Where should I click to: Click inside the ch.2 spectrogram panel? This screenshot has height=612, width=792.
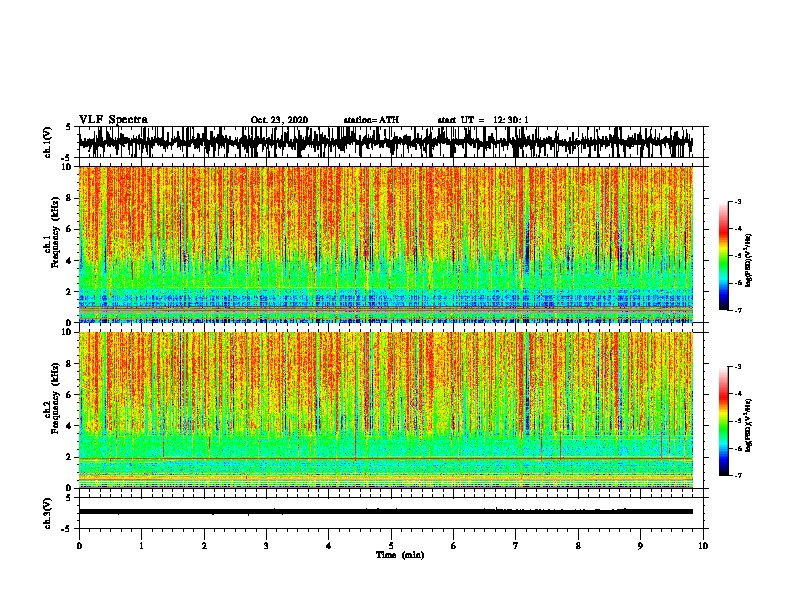pyautogui.click(x=386, y=410)
